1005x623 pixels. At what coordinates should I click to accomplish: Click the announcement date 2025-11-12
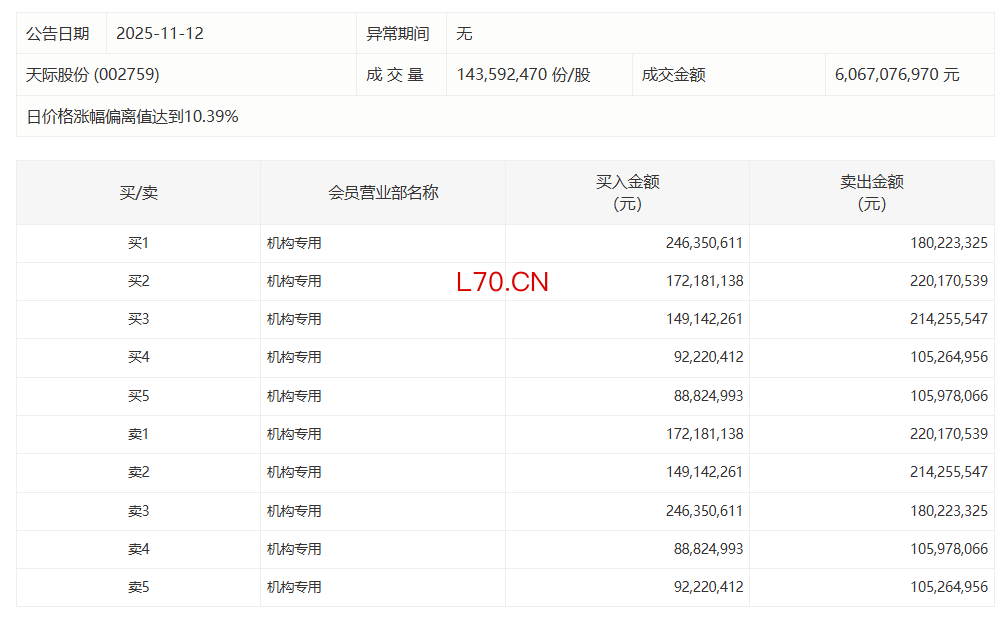coord(160,33)
